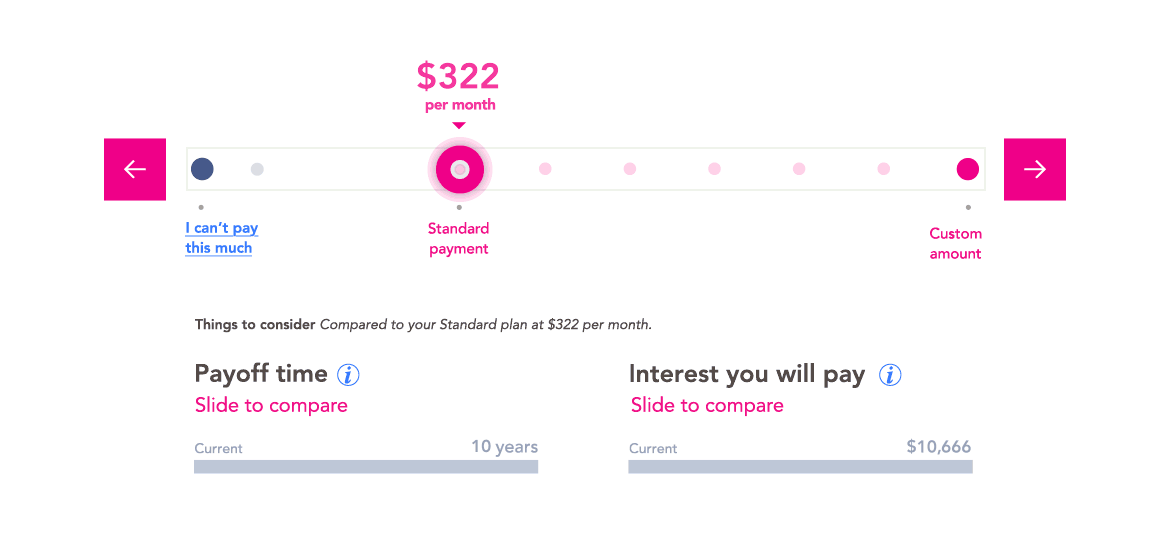Image resolution: width=1170 pixels, height=558 pixels.
Task: Click the left arrow button
Action: (x=134, y=169)
